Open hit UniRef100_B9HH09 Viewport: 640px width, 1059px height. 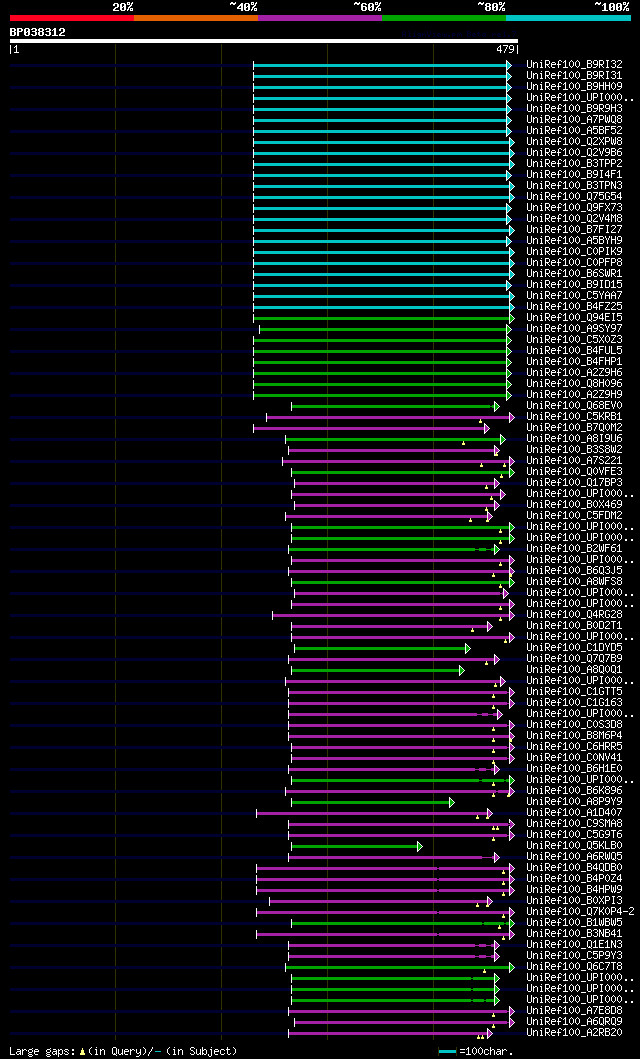pos(575,86)
